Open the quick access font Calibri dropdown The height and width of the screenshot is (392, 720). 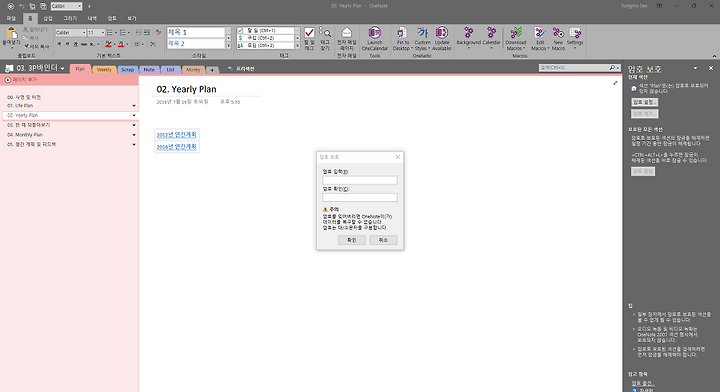pos(79,6)
